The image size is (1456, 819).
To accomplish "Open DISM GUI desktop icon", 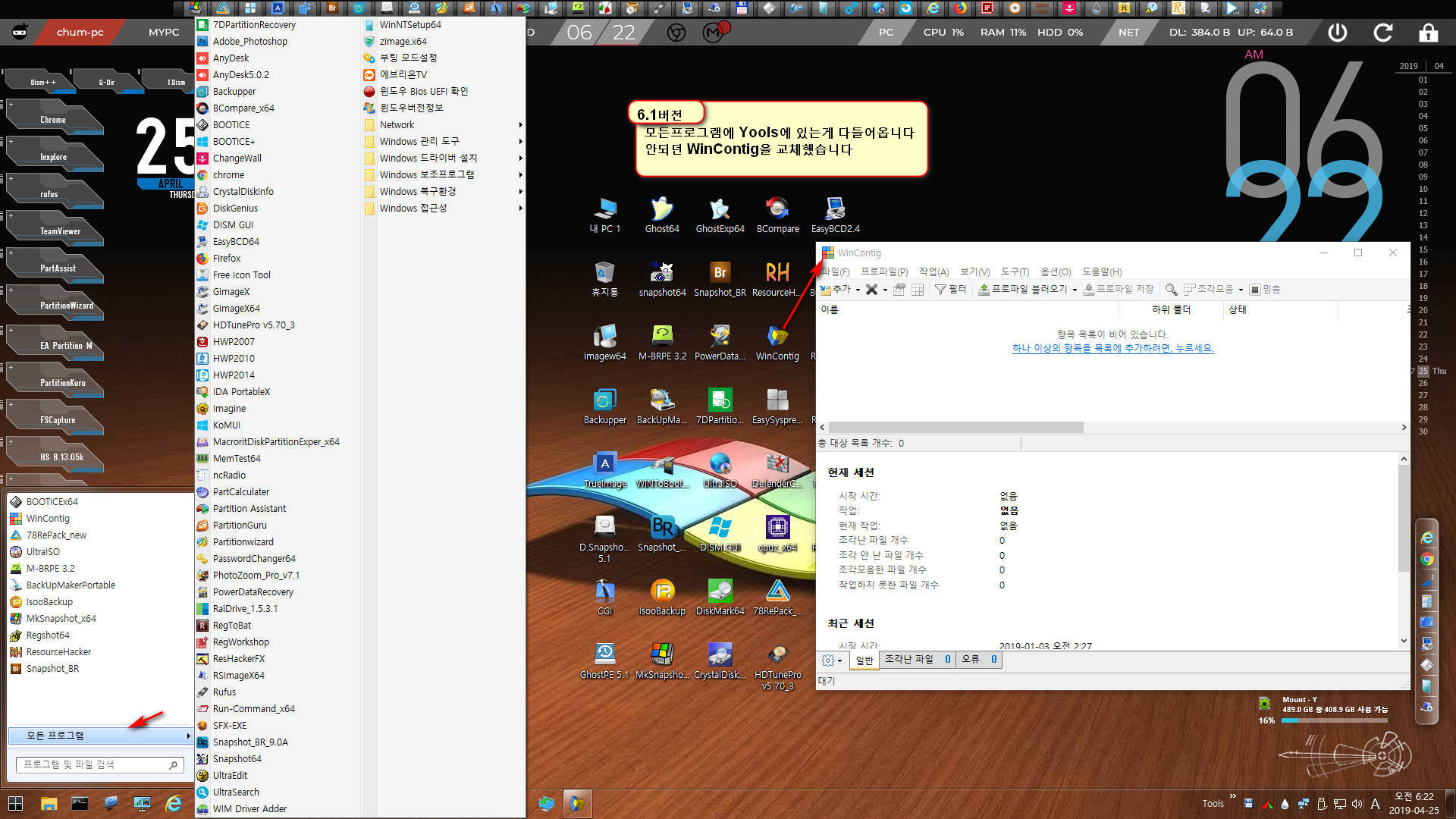I will tap(720, 533).
